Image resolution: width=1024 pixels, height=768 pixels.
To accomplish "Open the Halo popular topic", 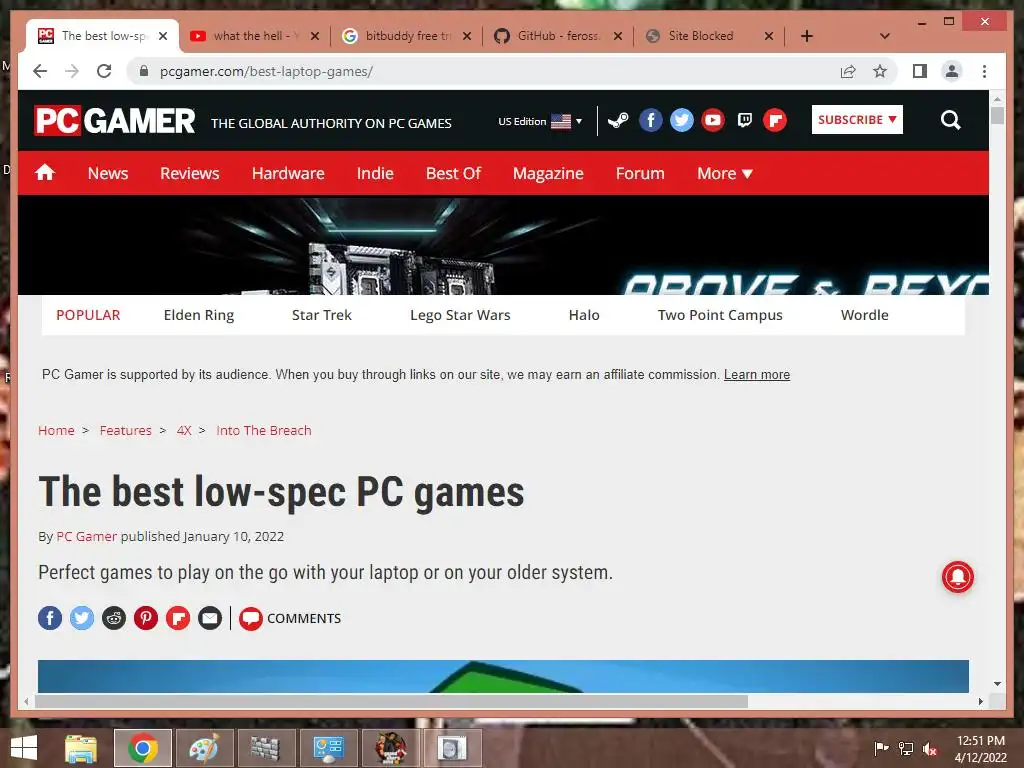I will [584, 315].
